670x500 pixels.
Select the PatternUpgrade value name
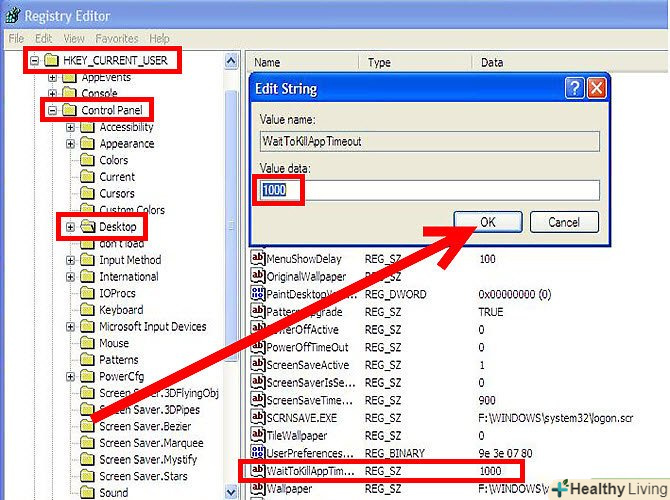[304, 312]
